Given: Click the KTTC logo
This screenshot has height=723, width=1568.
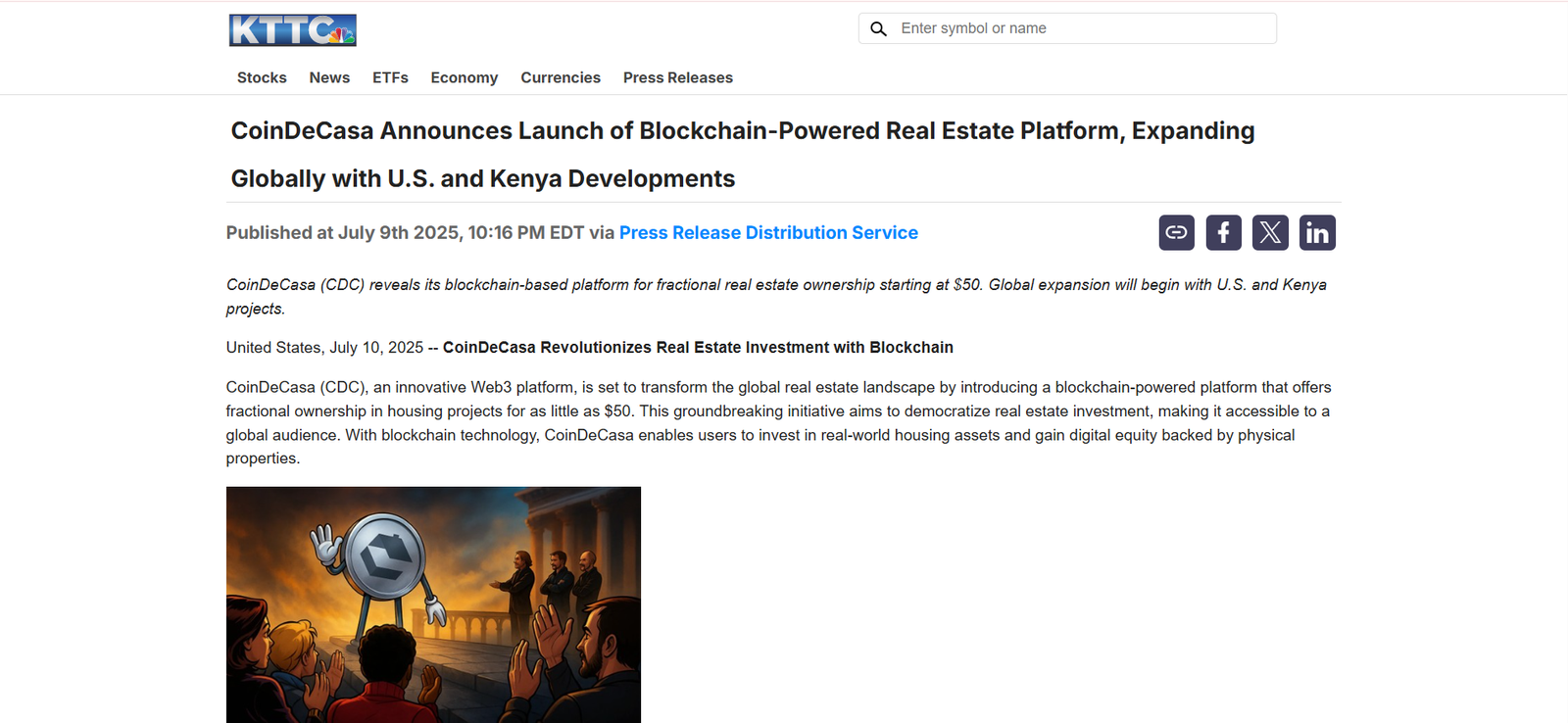Looking at the screenshot, I should (x=292, y=30).
